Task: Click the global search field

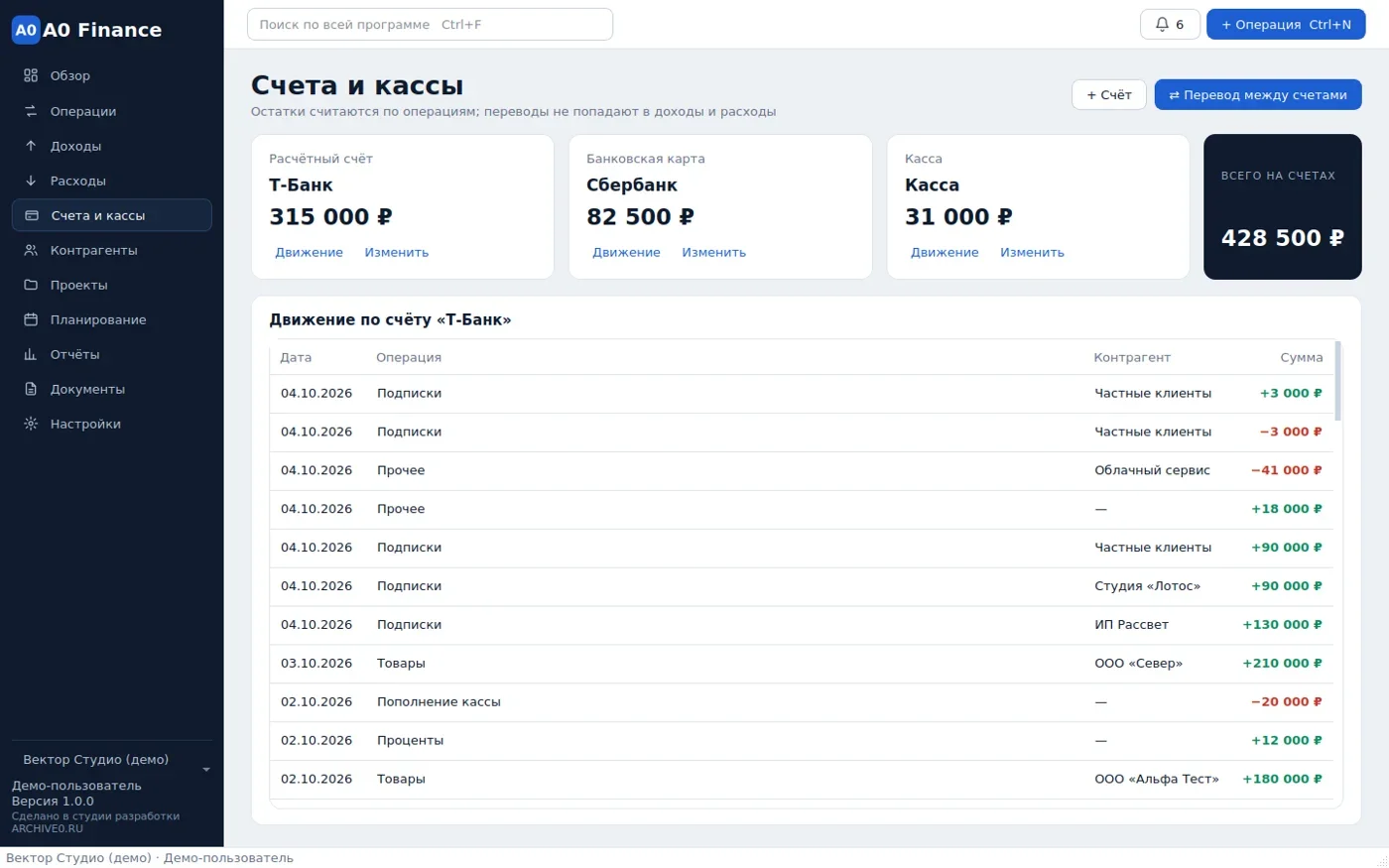Action: click(430, 25)
